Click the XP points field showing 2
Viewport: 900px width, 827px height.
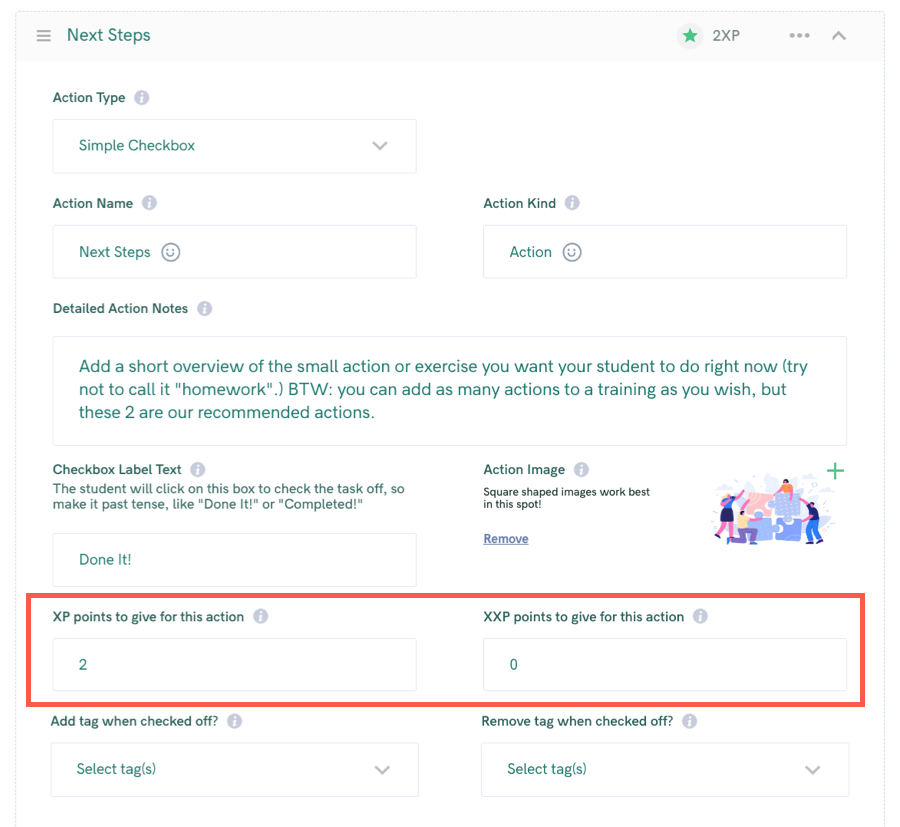point(235,665)
